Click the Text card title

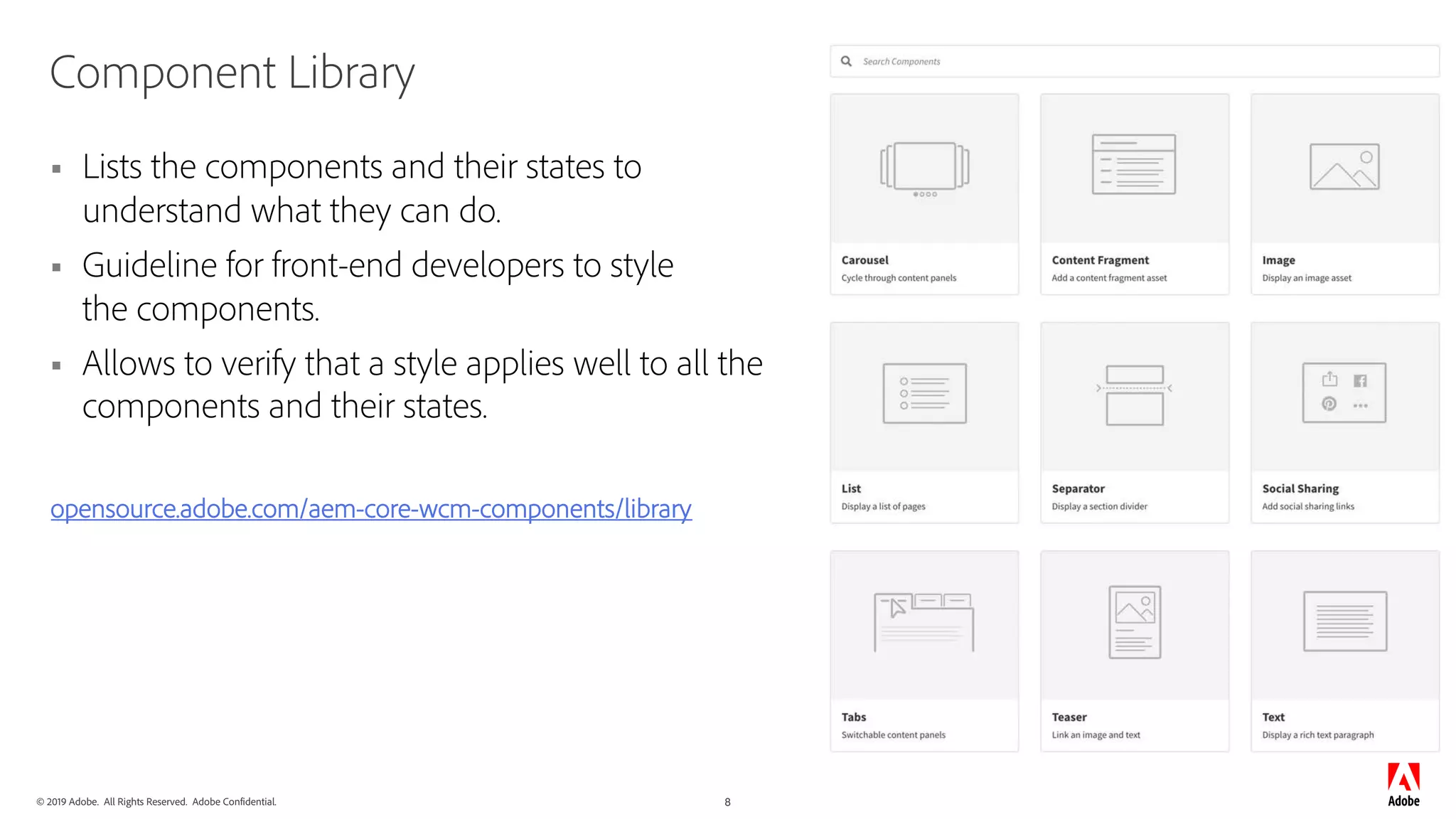[x=1273, y=717]
